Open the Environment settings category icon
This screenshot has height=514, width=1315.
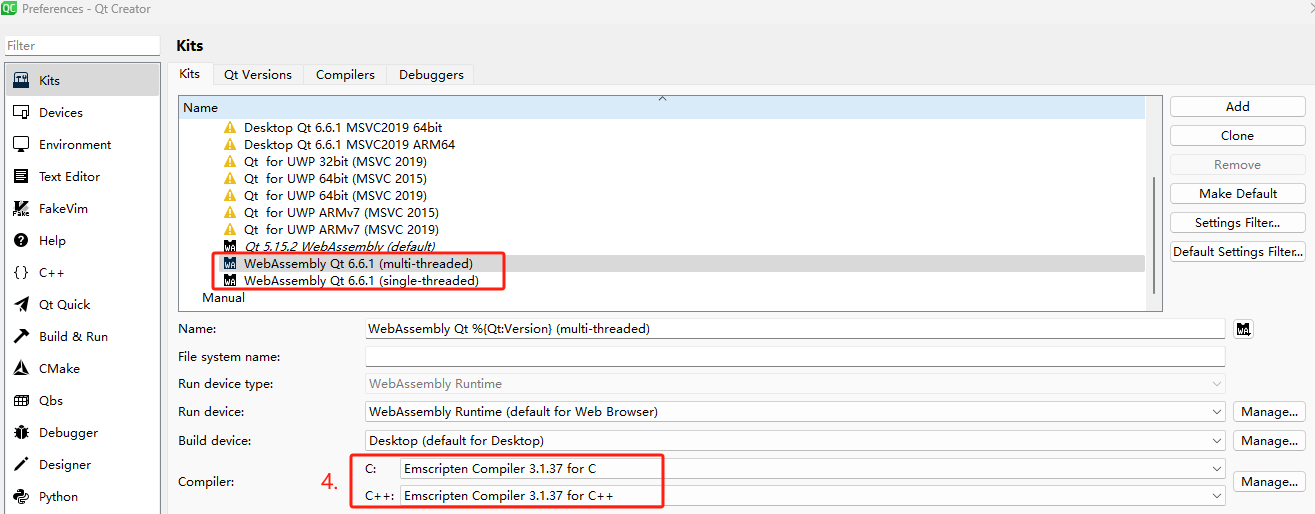(21, 144)
